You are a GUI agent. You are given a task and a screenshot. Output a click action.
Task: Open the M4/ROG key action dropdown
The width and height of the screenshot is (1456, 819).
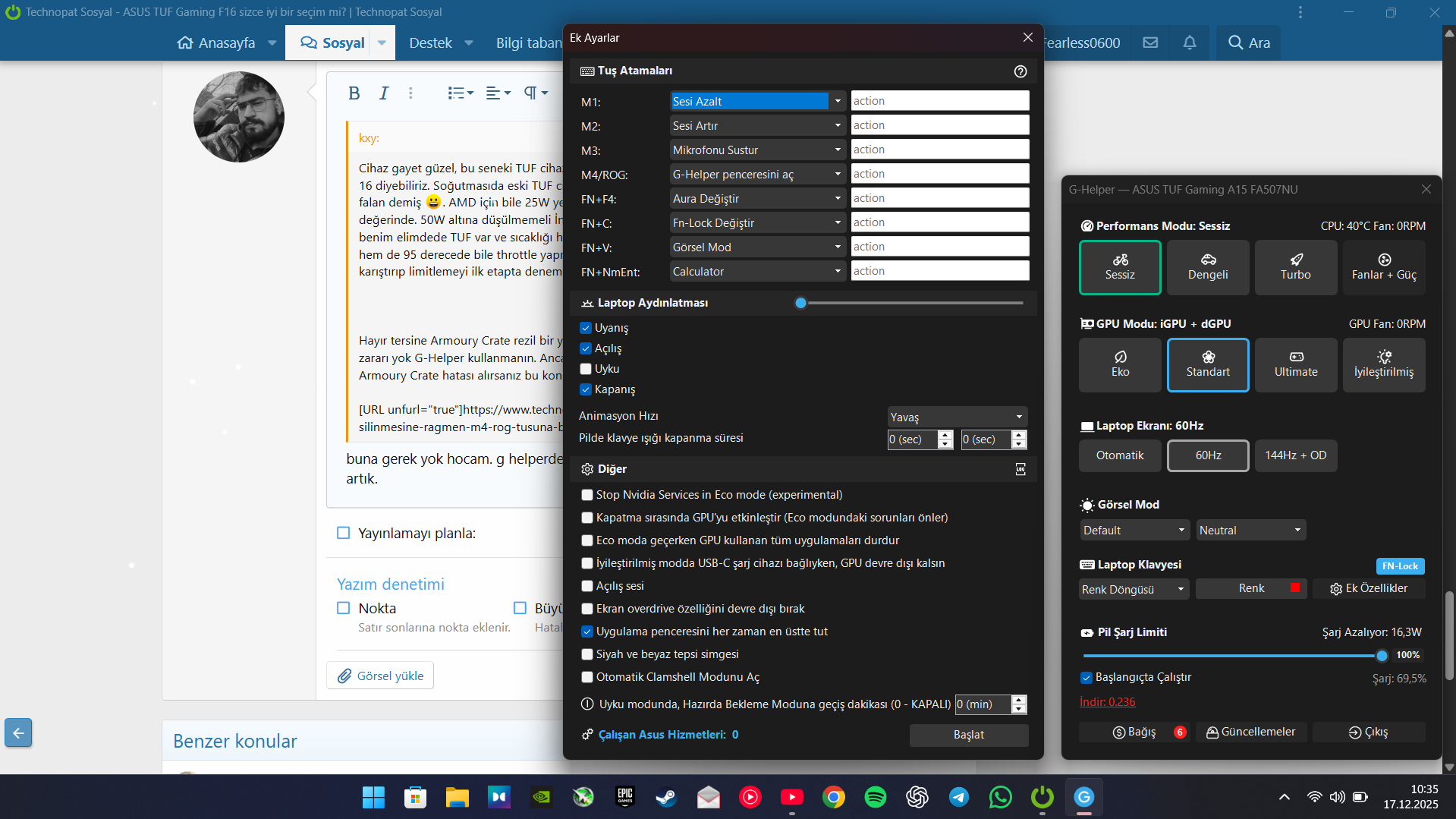click(757, 174)
